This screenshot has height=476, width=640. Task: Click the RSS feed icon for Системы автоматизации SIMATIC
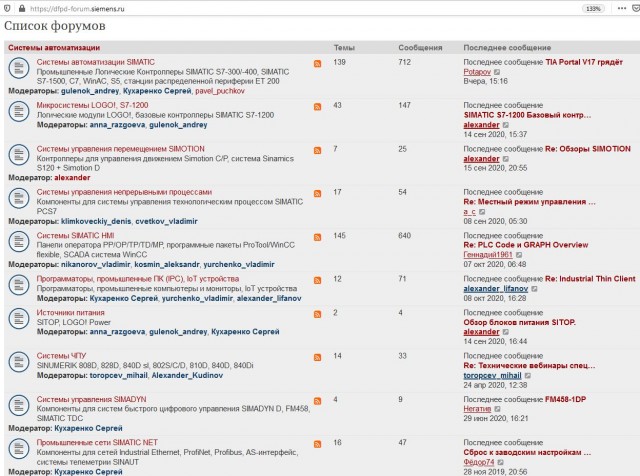[x=317, y=64]
